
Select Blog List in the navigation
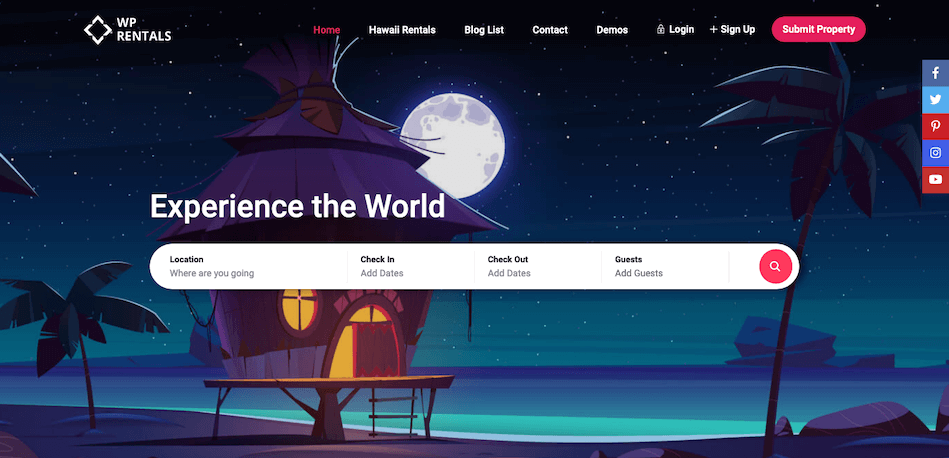[484, 30]
